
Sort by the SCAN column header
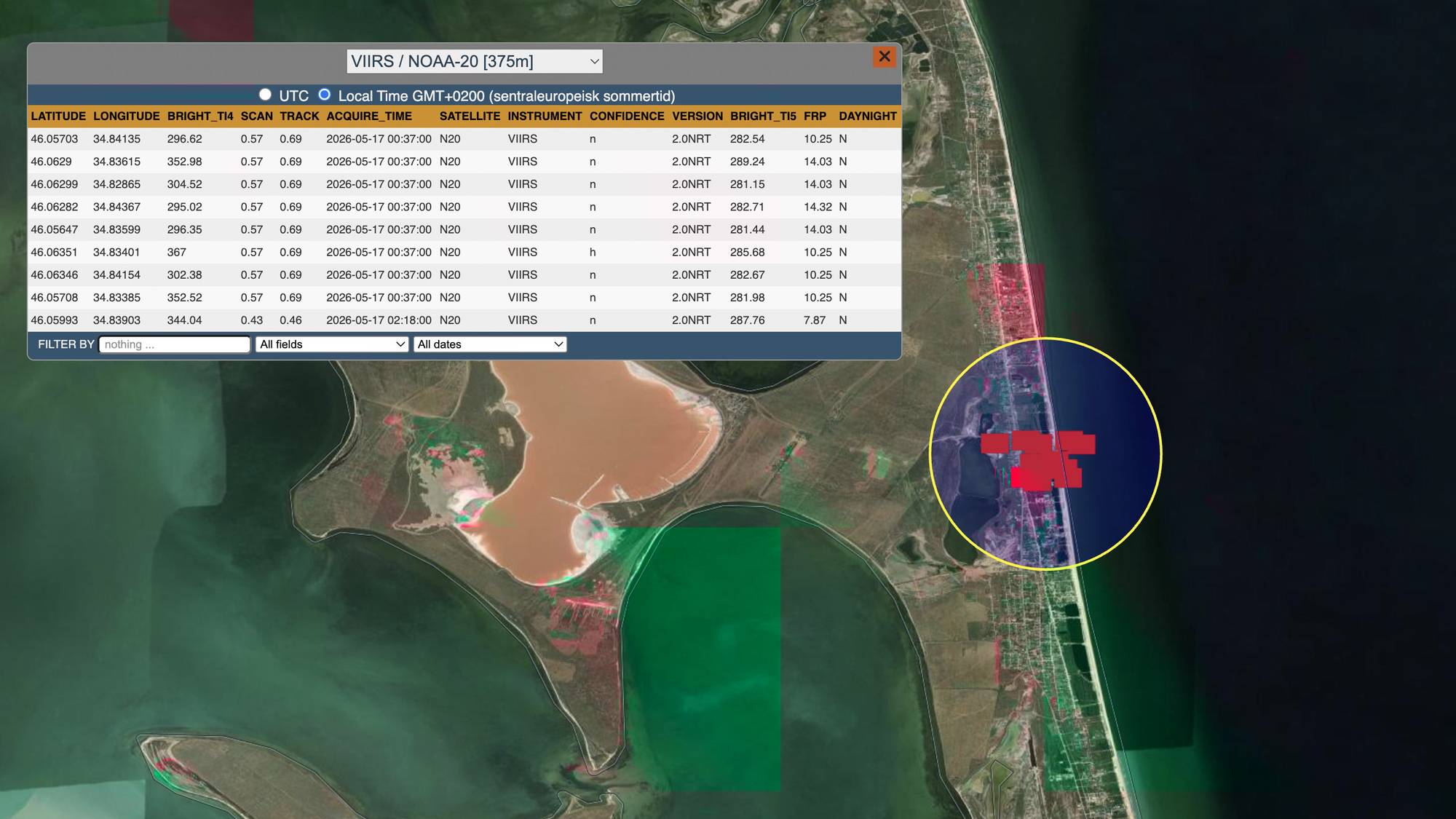coord(256,116)
